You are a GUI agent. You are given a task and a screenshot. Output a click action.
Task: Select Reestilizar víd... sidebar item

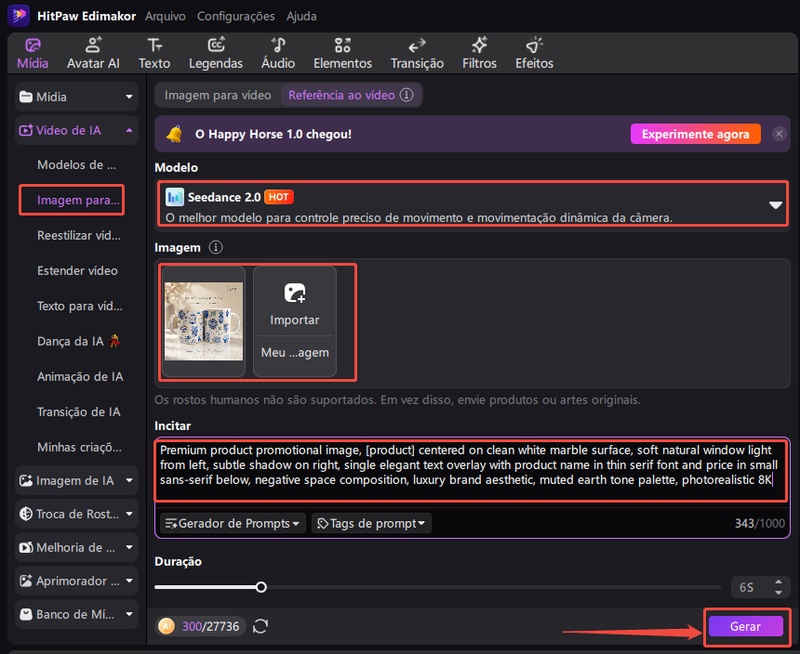79,236
